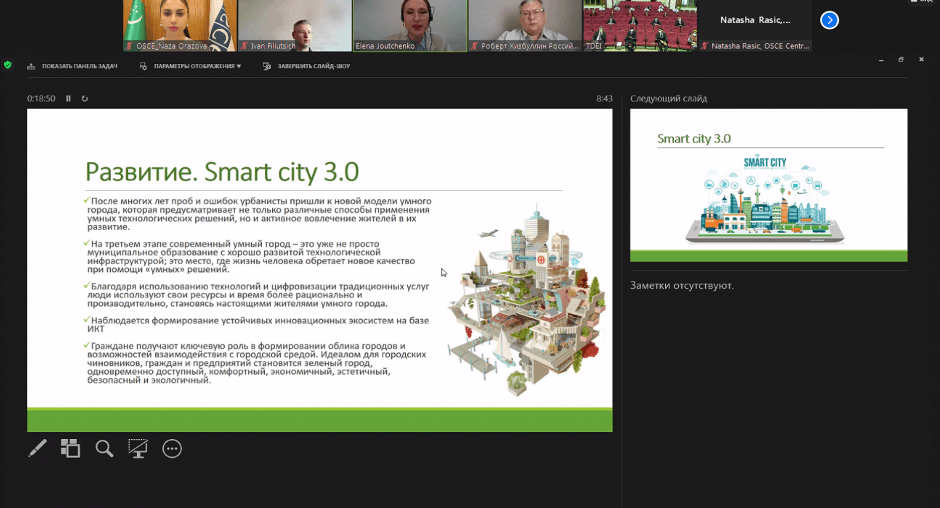Open the see all slides grid

70,449
